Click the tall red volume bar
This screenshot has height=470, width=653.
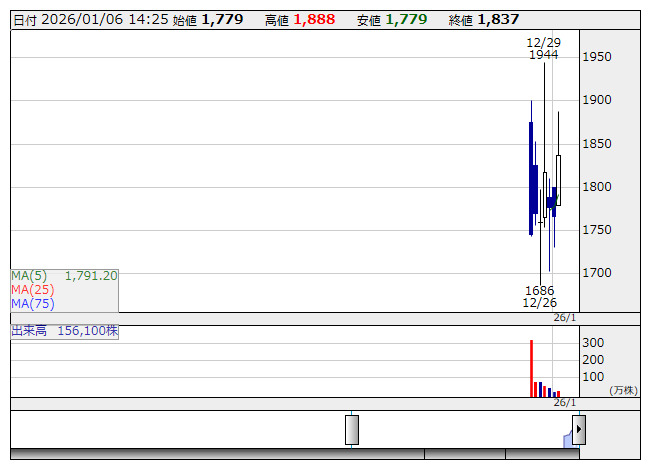click(531, 368)
